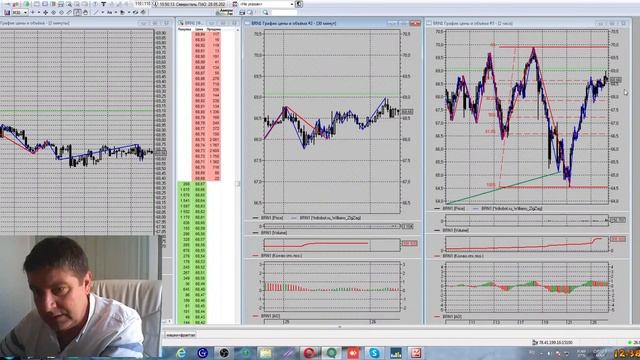
Task: Open the <Не указан> dropdown in the toolbar
Action: (x=267, y=4)
